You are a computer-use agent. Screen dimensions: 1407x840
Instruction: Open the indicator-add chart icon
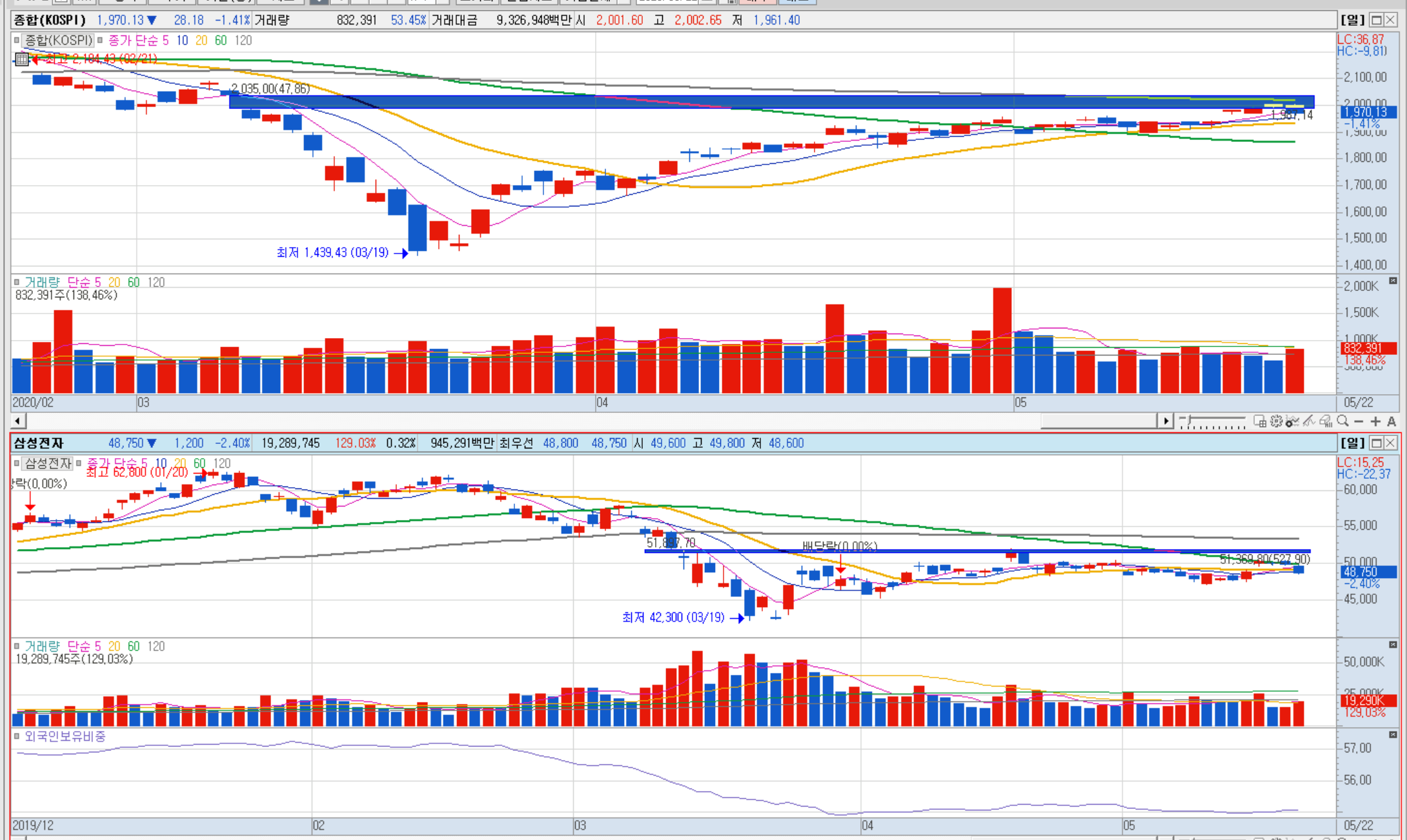pyautogui.click(x=1292, y=422)
